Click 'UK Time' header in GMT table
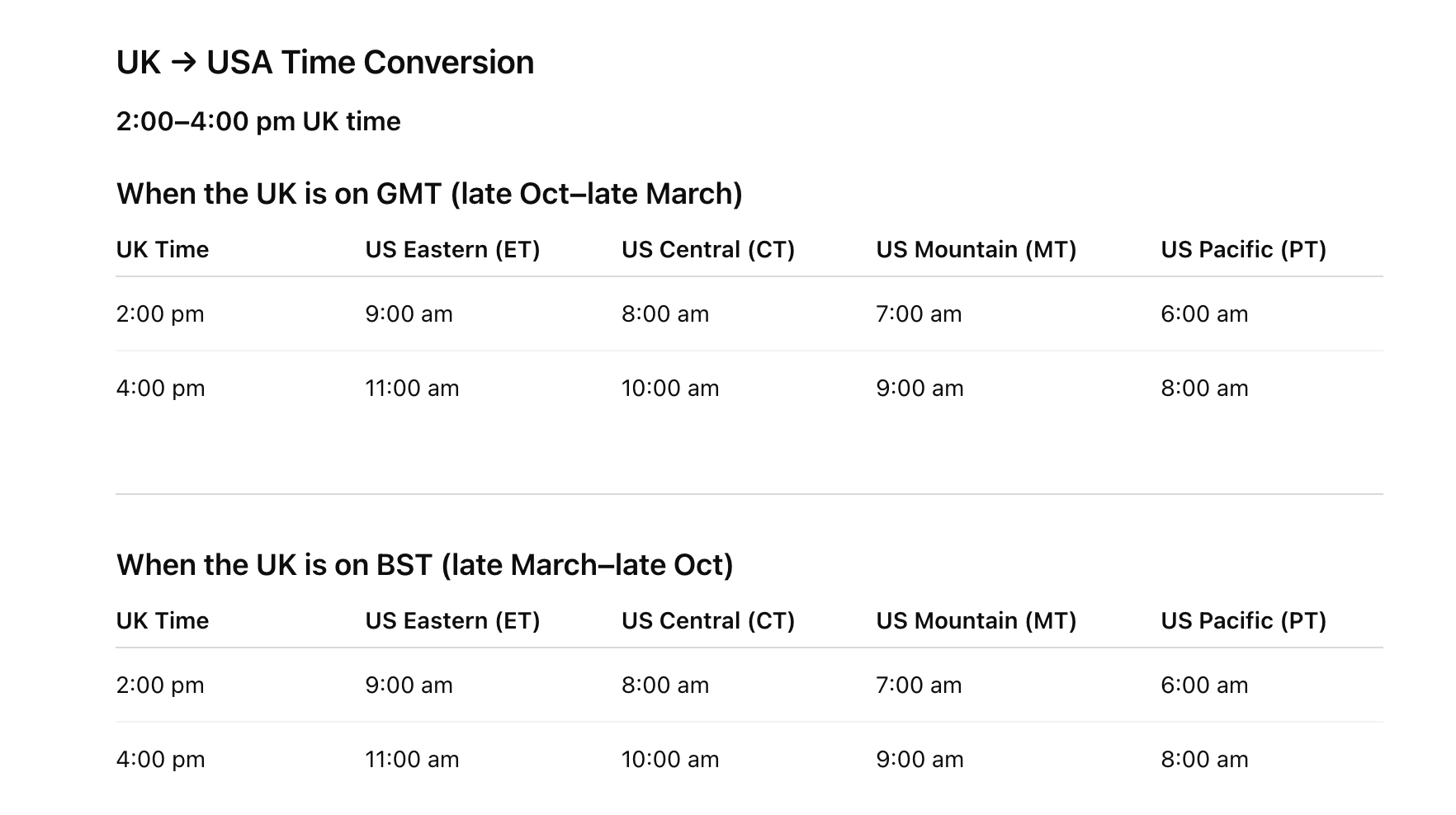Image resolution: width=1456 pixels, height=815 pixels. click(x=163, y=250)
